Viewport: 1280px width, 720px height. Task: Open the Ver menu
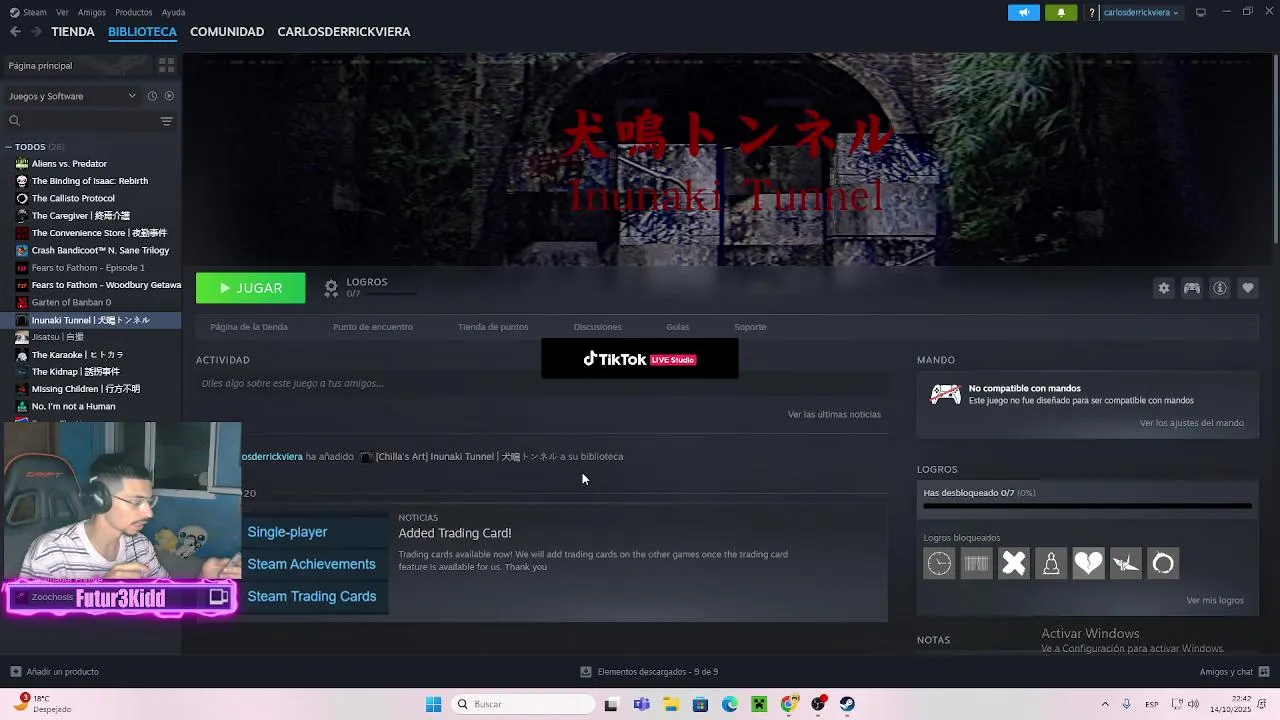click(x=63, y=12)
